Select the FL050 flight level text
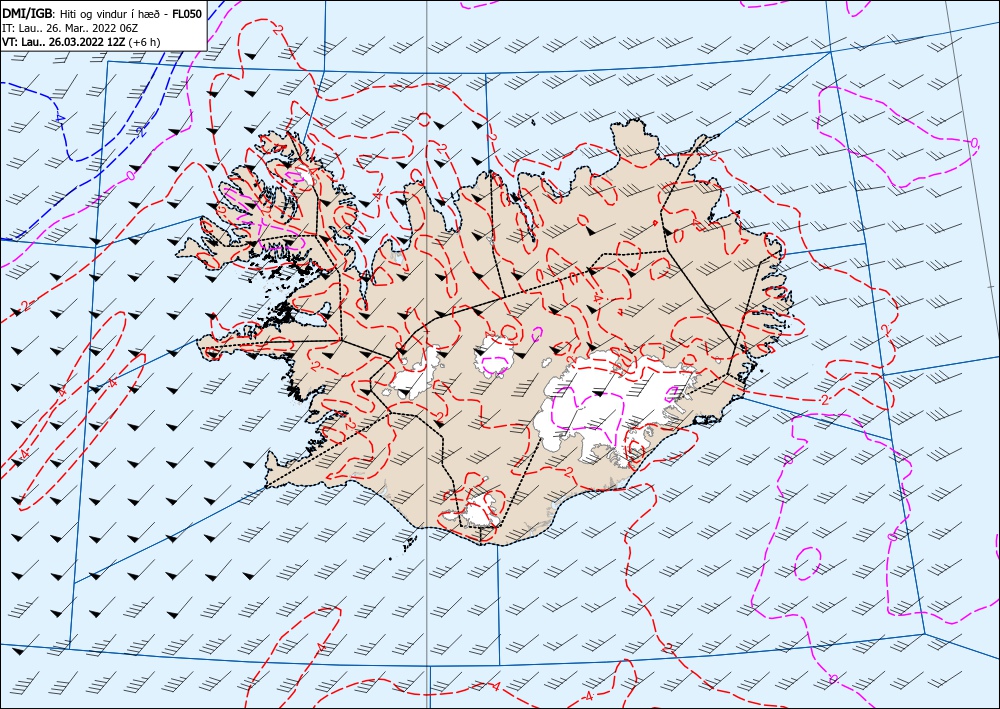The height and width of the screenshot is (709, 1000). click(187, 13)
